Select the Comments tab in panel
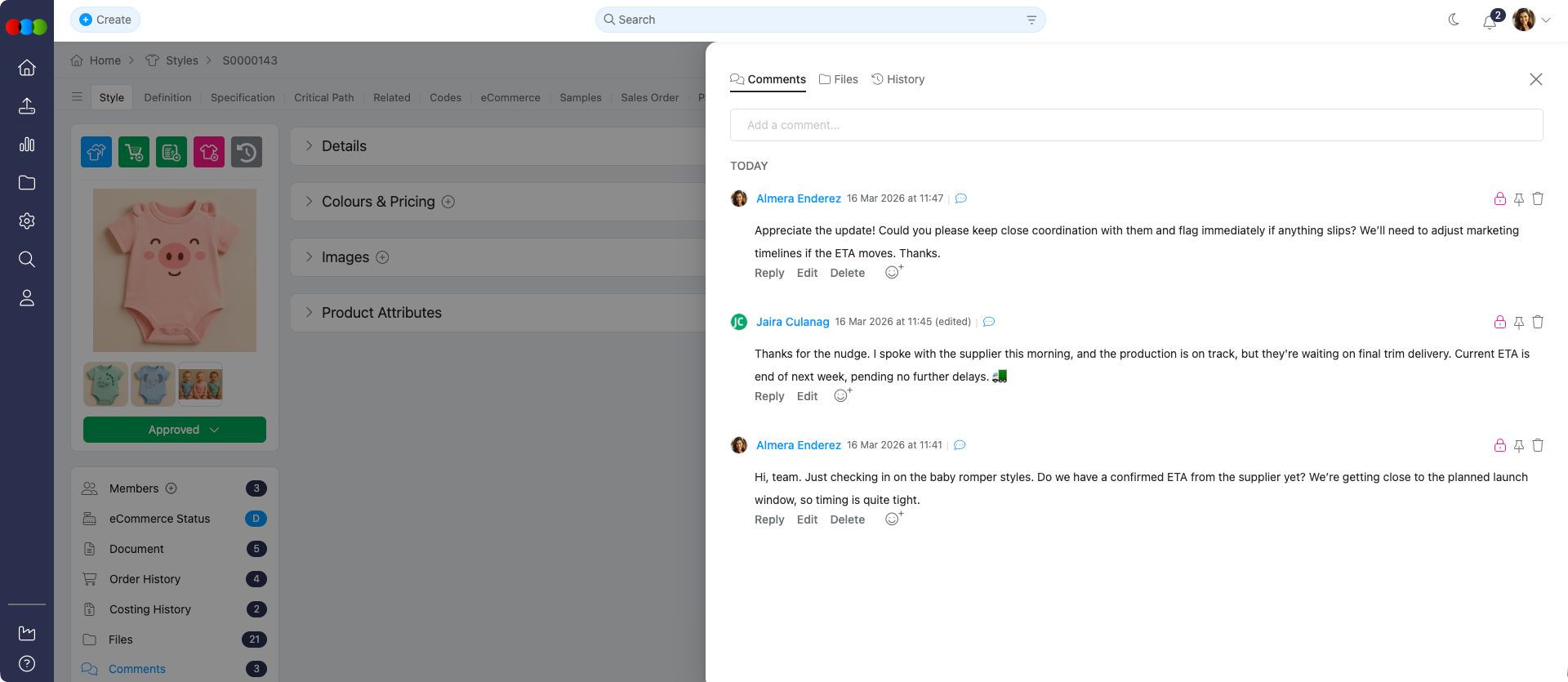This screenshot has width=1568, height=682. [x=768, y=79]
